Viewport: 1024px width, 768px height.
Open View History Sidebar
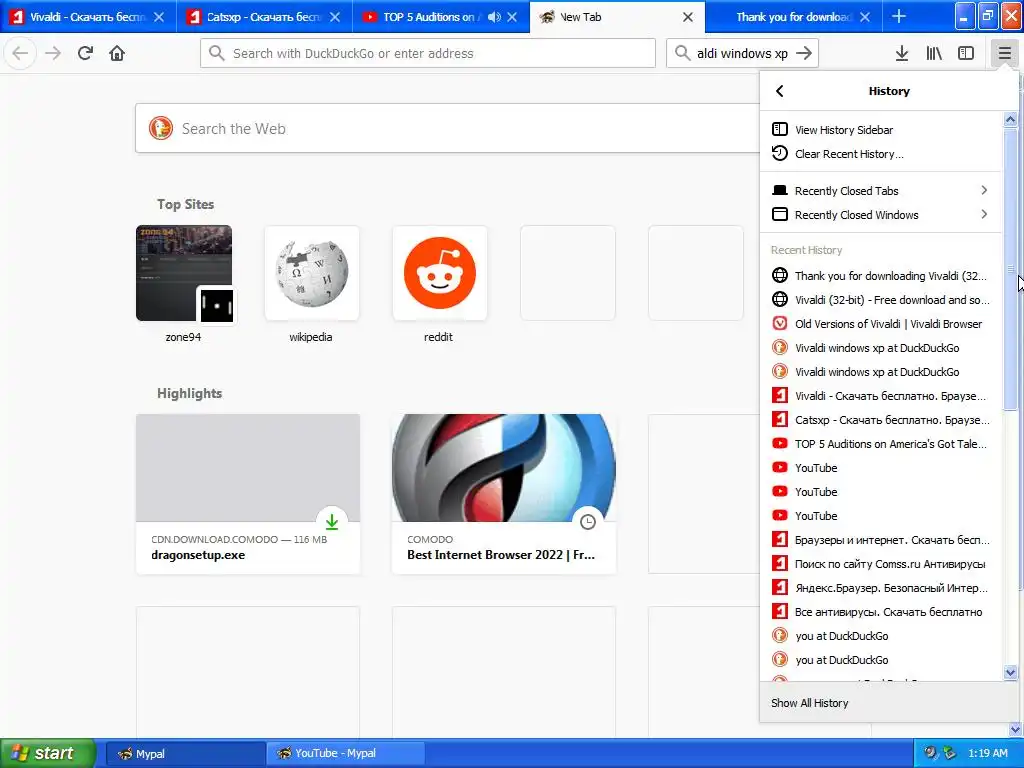(x=880, y=130)
